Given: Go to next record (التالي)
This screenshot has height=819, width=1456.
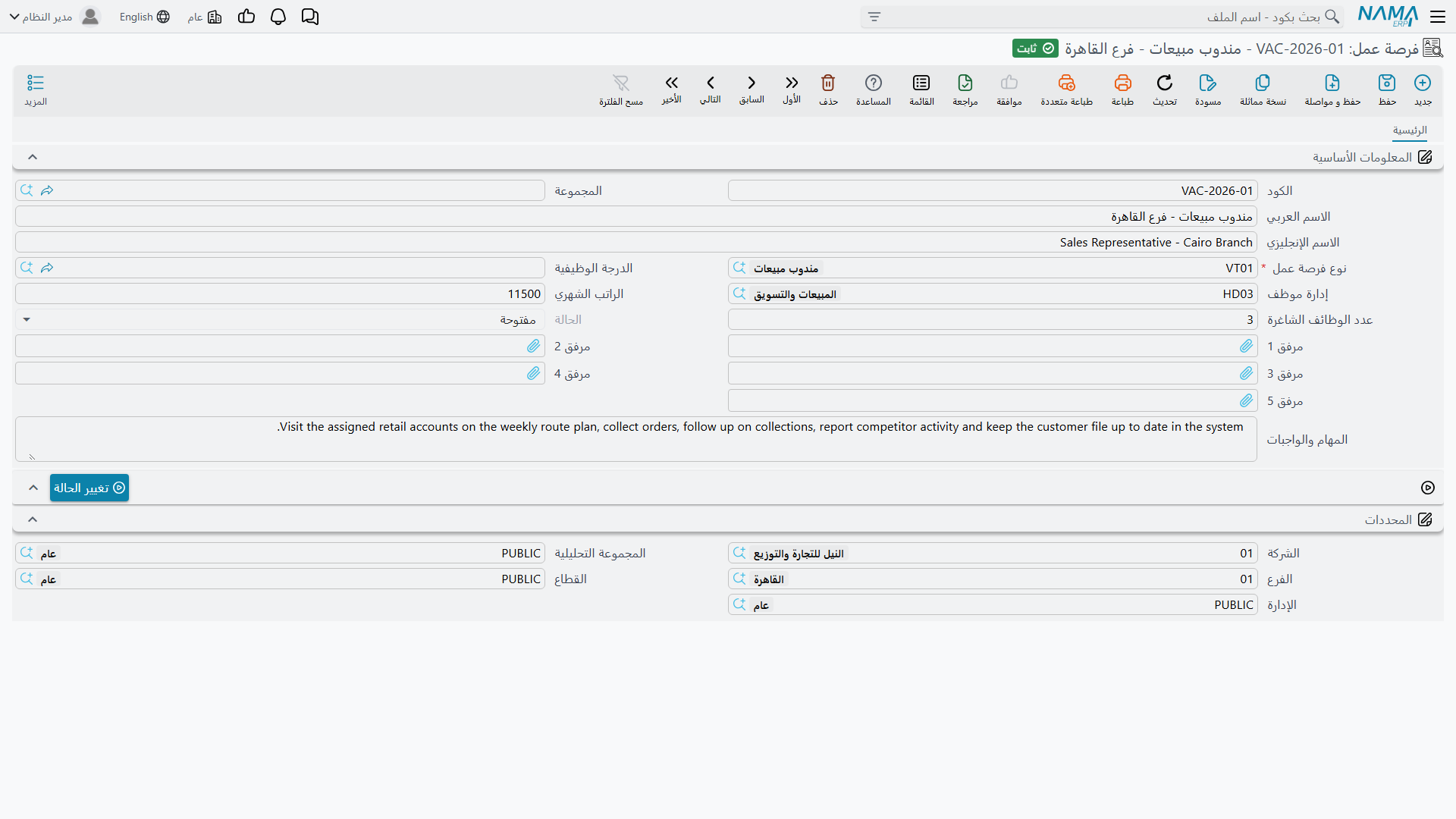Looking at the screenshot, I should (711, 89).
